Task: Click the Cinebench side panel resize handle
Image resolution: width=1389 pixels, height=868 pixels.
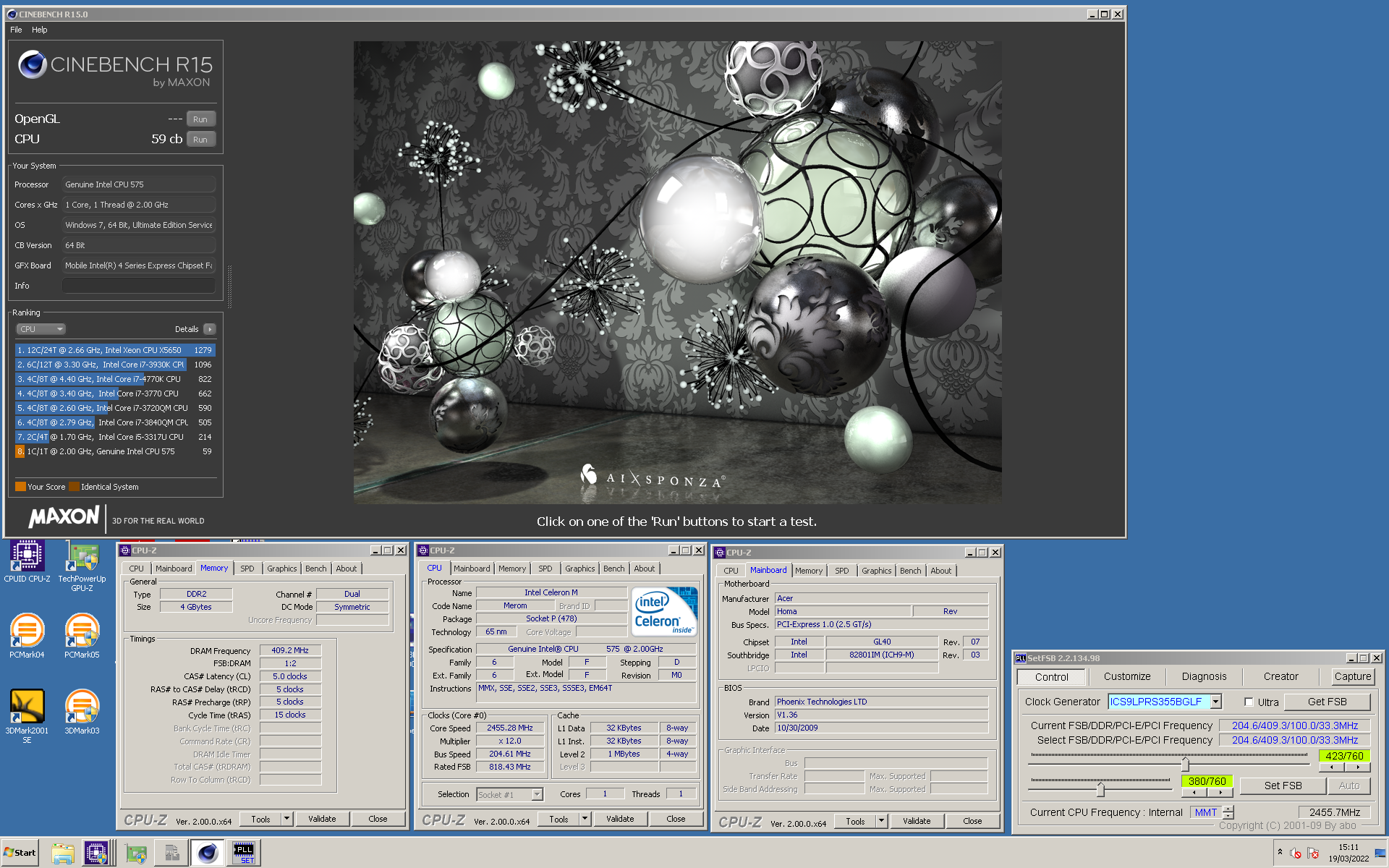Action: (x=229, y=287)
